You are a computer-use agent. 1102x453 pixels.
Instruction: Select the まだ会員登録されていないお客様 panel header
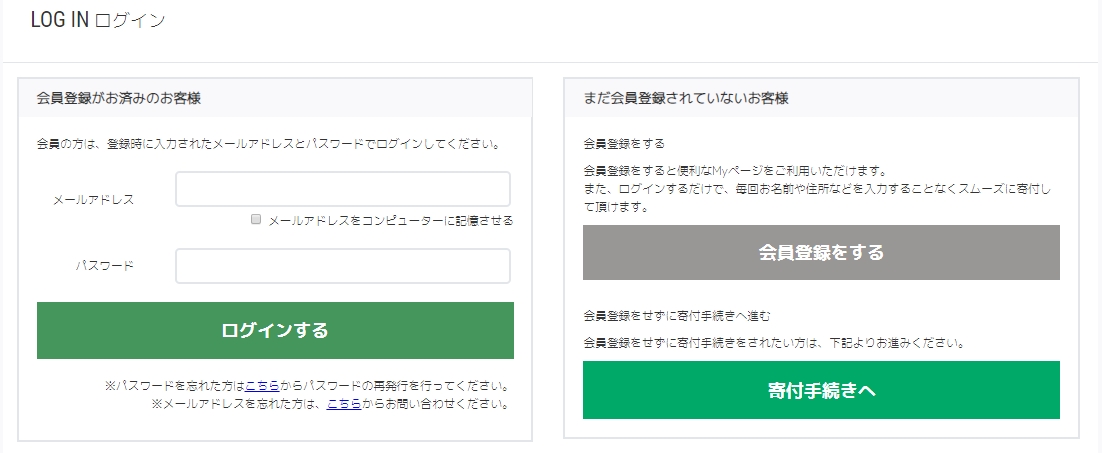coord(686,98)
